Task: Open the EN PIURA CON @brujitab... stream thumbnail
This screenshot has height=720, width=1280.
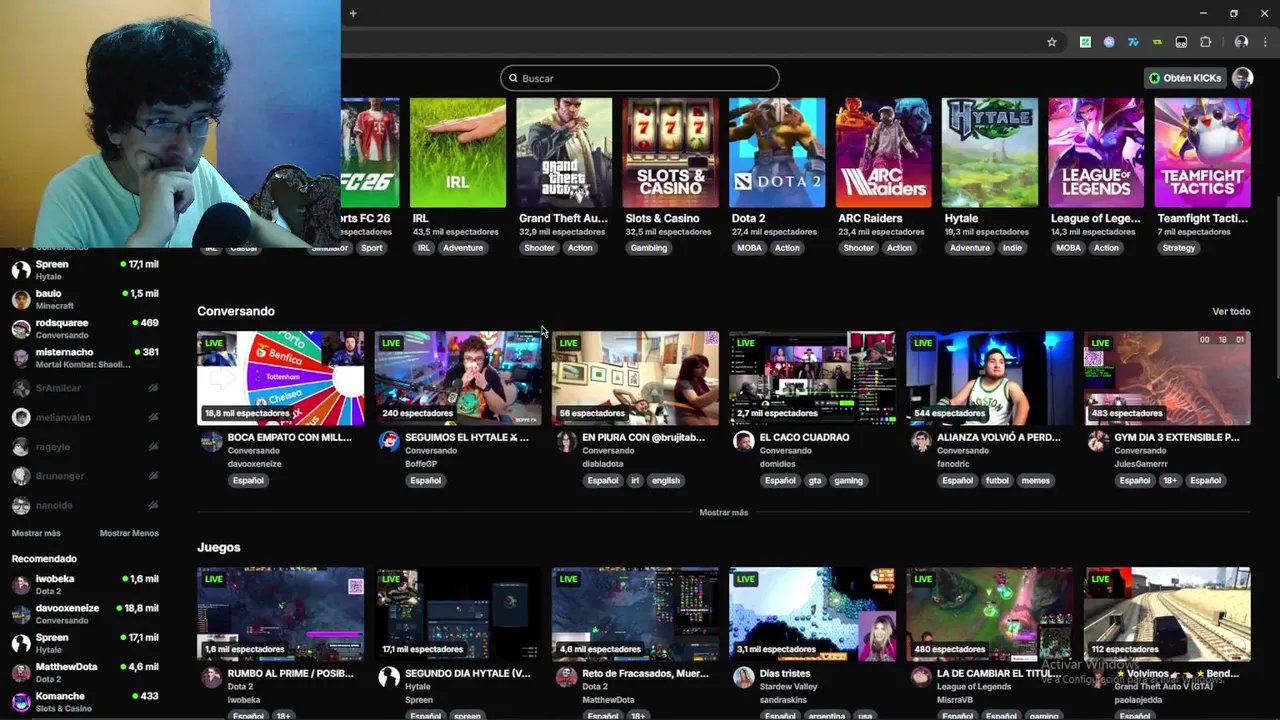Action: [635, 378]
